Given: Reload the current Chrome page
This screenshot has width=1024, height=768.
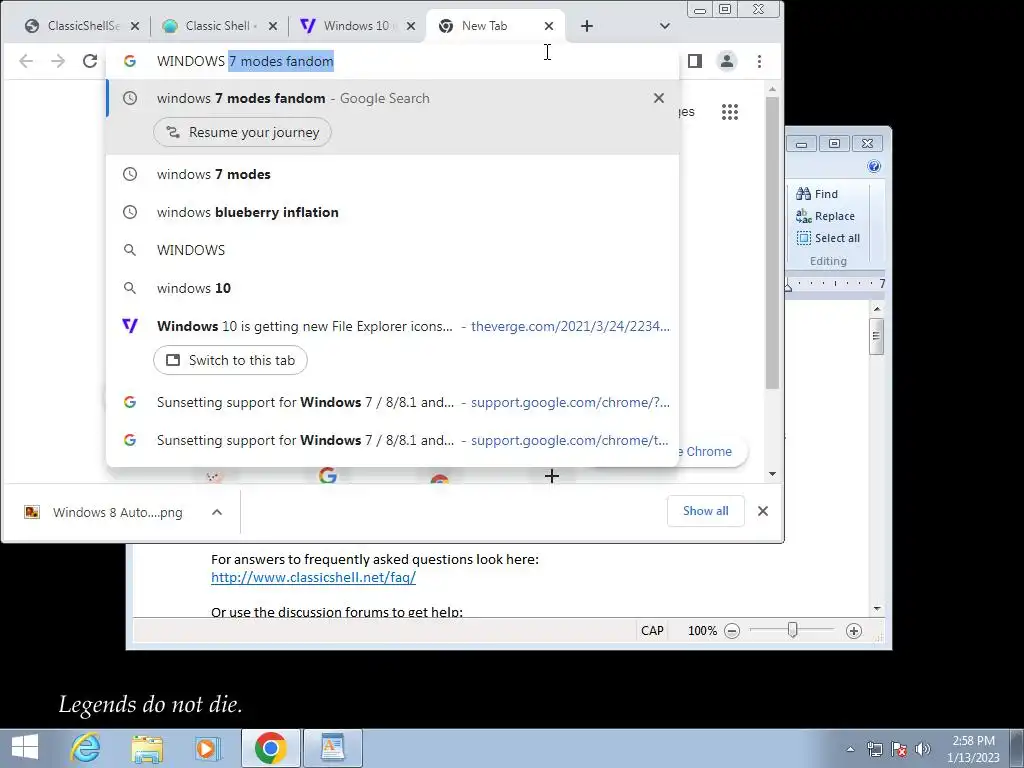Looking at the screenshot, I should click(90, 61).
